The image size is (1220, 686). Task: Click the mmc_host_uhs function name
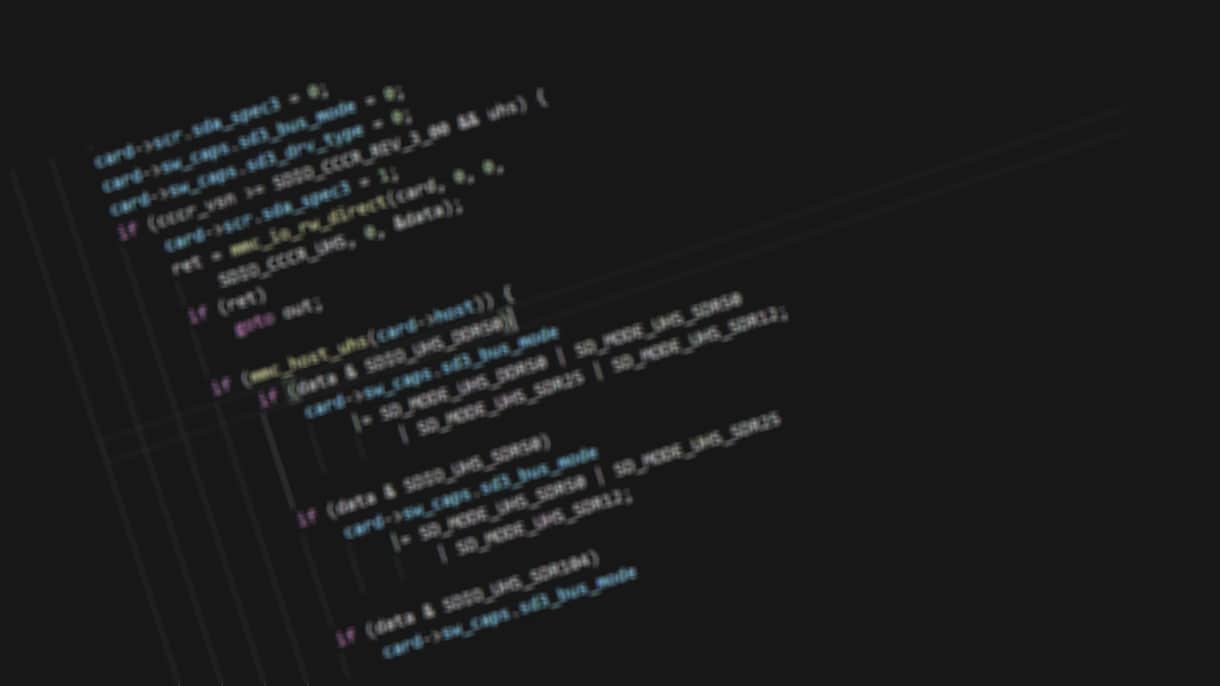pyautogui.click(x=308, y=360)
